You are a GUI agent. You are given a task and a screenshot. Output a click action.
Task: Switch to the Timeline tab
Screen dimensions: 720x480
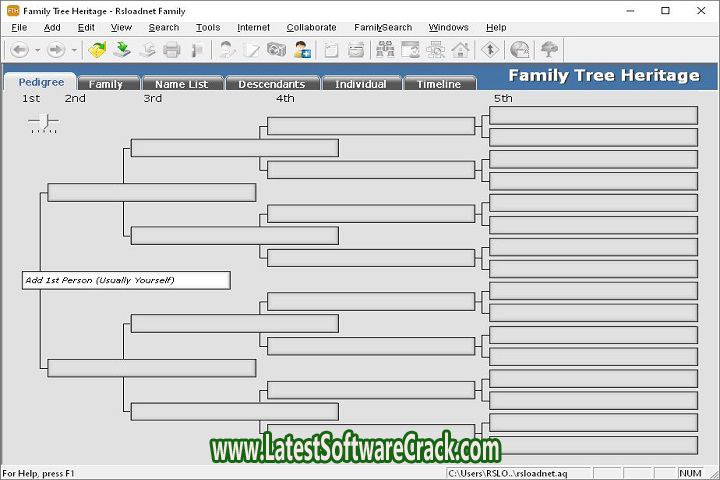439,84
